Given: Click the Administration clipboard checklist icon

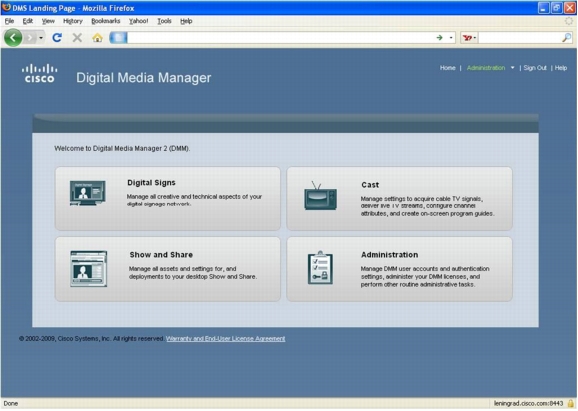Looking at the screenshot, I should click(x=320, y=268).
